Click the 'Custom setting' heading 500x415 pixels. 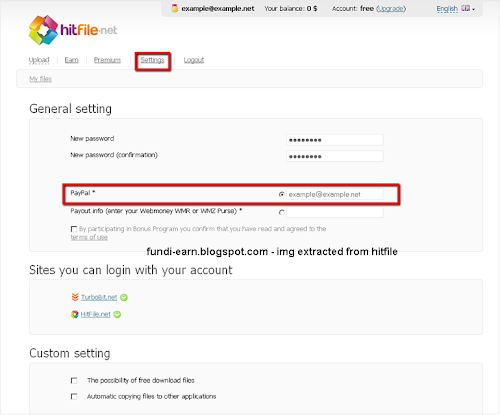coord(70,353)
